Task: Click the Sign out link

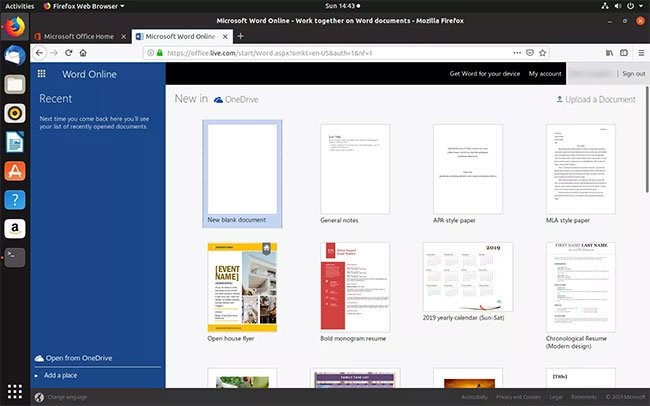Action: pos(633,73)
